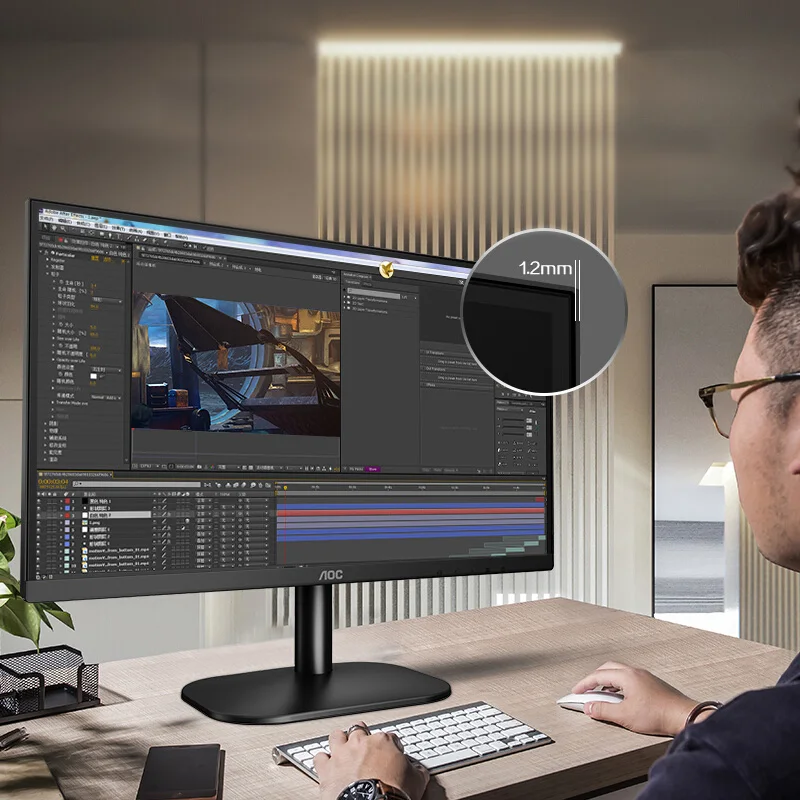Switch to the Transitions tab in Animation Composer
The width and height of the screenshot is (800, 800).
(x=353, y=282)
